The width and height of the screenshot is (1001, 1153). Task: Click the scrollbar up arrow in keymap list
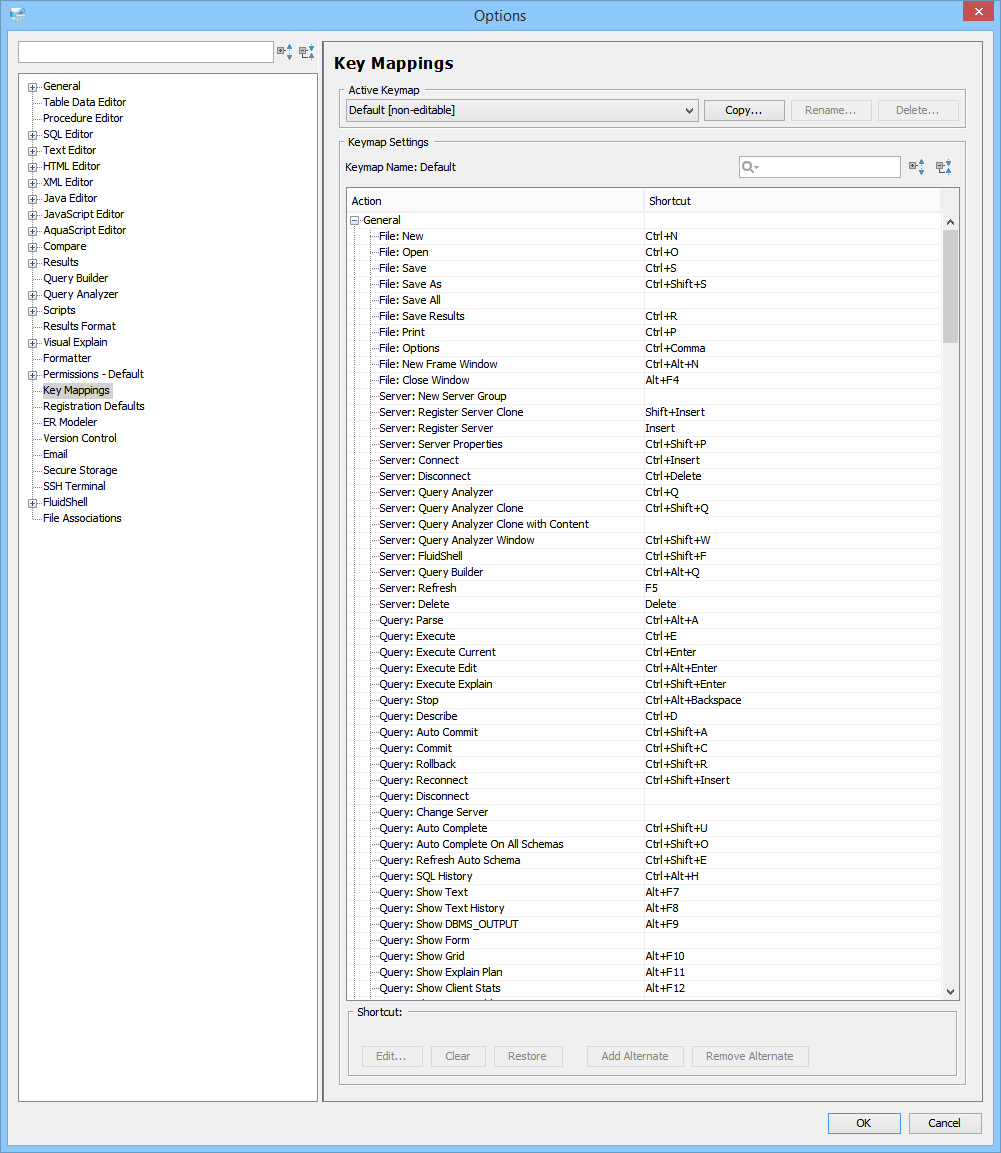tap(950, 222)
